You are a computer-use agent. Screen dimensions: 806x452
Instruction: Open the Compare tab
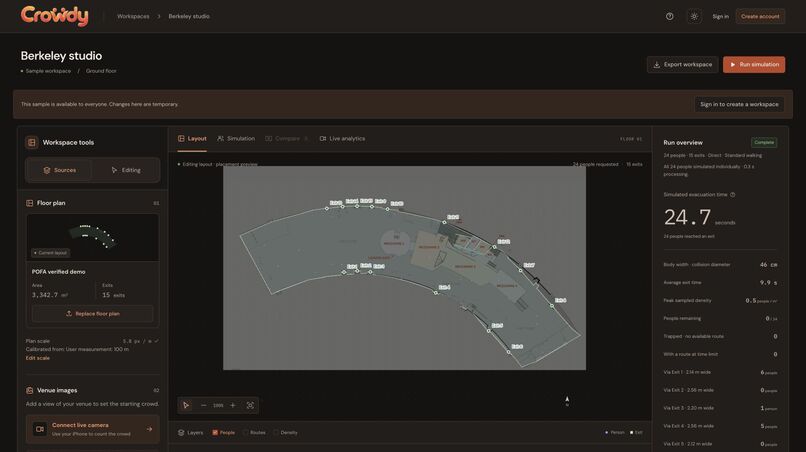coord(286,139)
